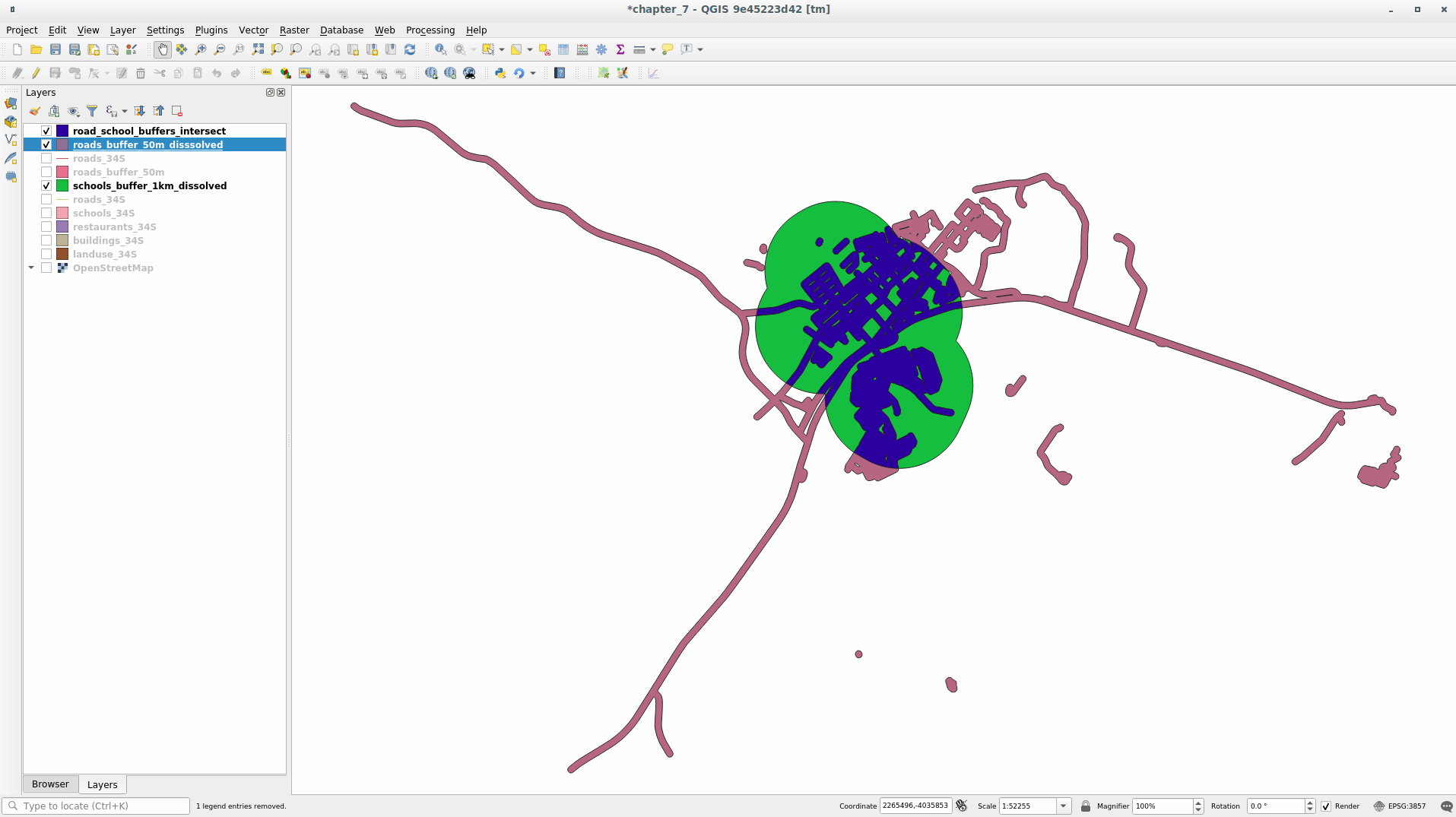The height and width of the screenshot is (817, 1456).
Task: Open the Processing menu
Action: (430, 30)
